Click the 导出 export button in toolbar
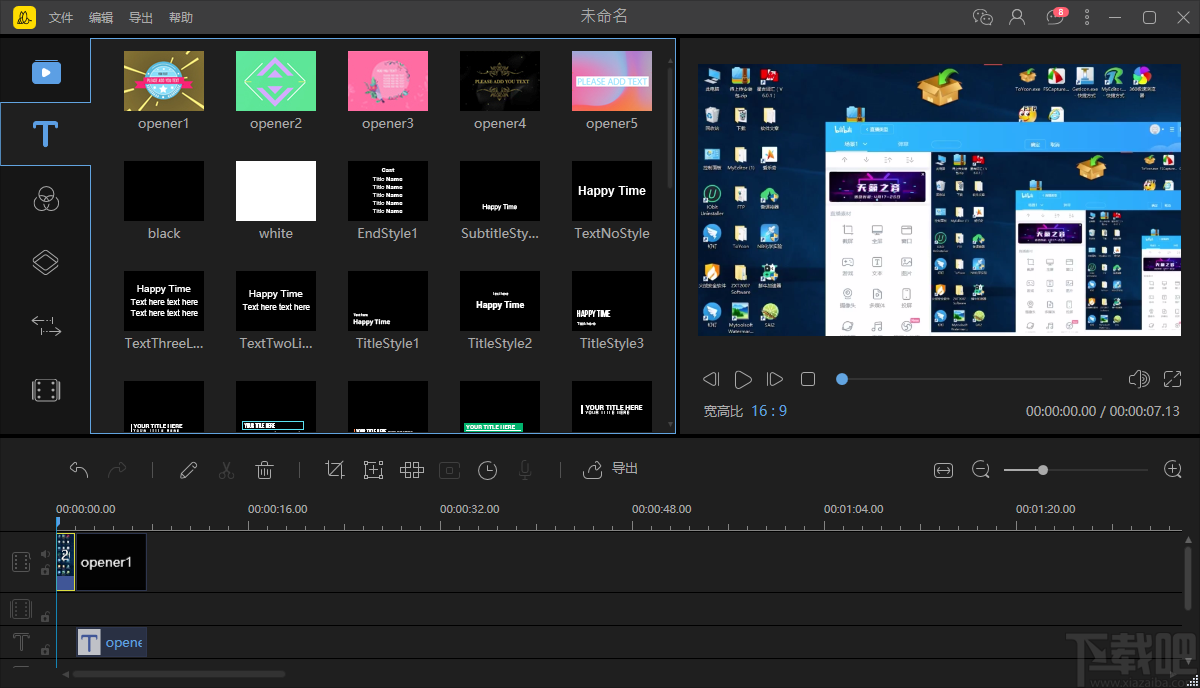Image resolution: width=1200 pixels, height=688 pixels. [x=611, y=469]
